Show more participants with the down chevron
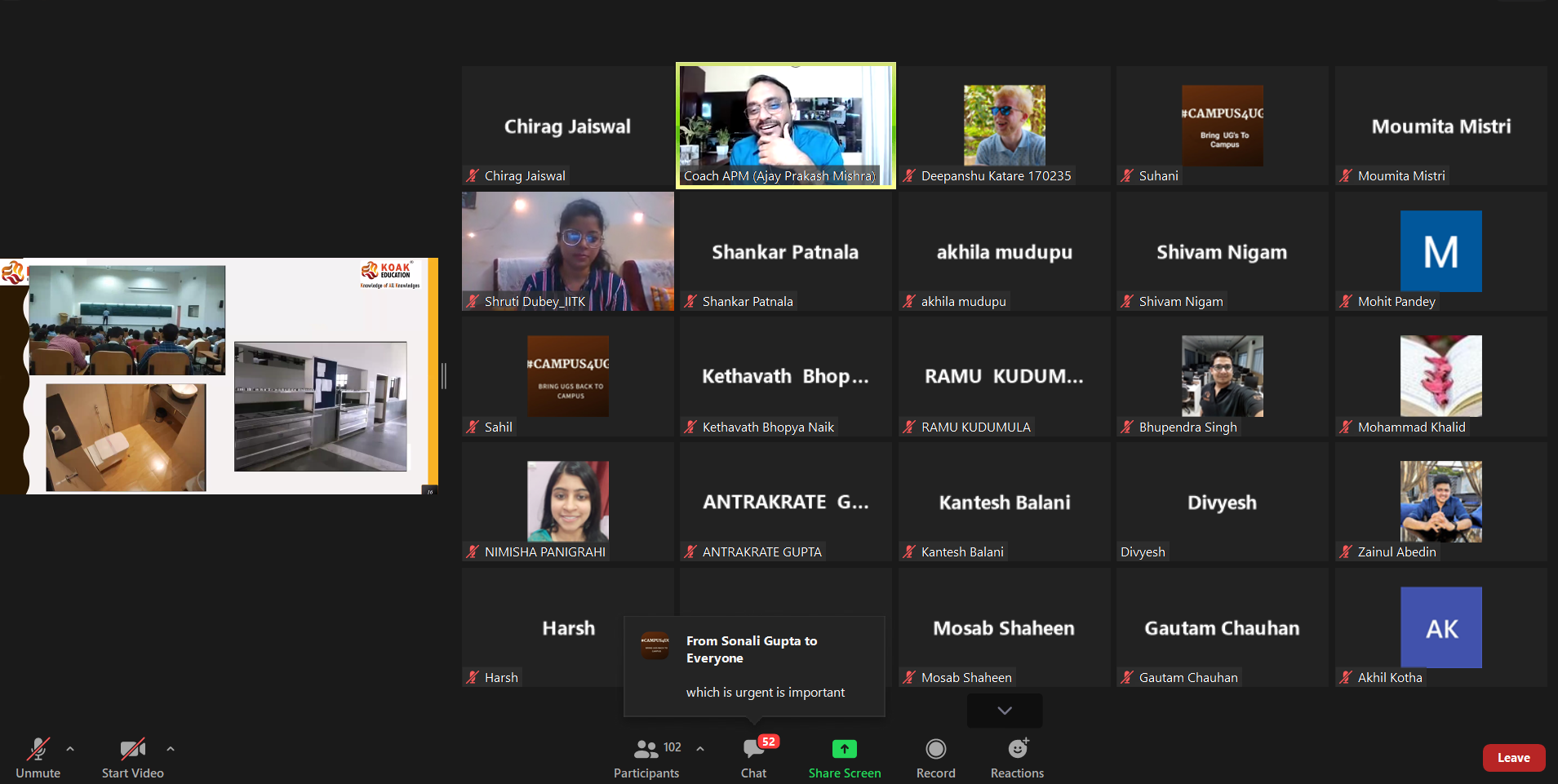 pyautogui.click(x=1004, y=711)
